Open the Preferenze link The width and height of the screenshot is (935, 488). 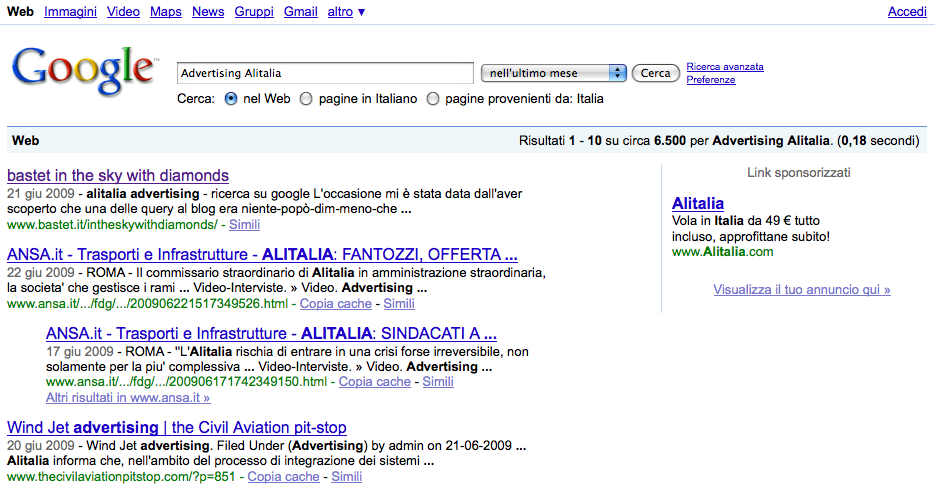click(711, 80)
